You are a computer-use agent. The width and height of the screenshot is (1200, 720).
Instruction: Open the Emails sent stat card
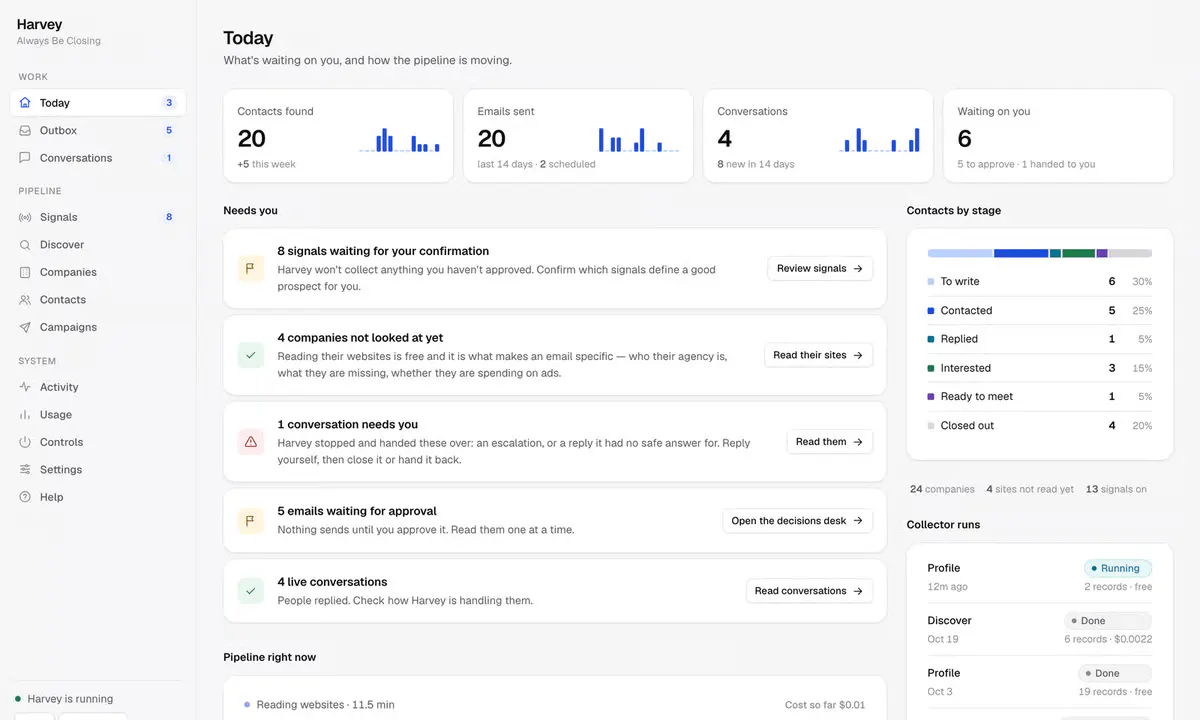point(578,136)
